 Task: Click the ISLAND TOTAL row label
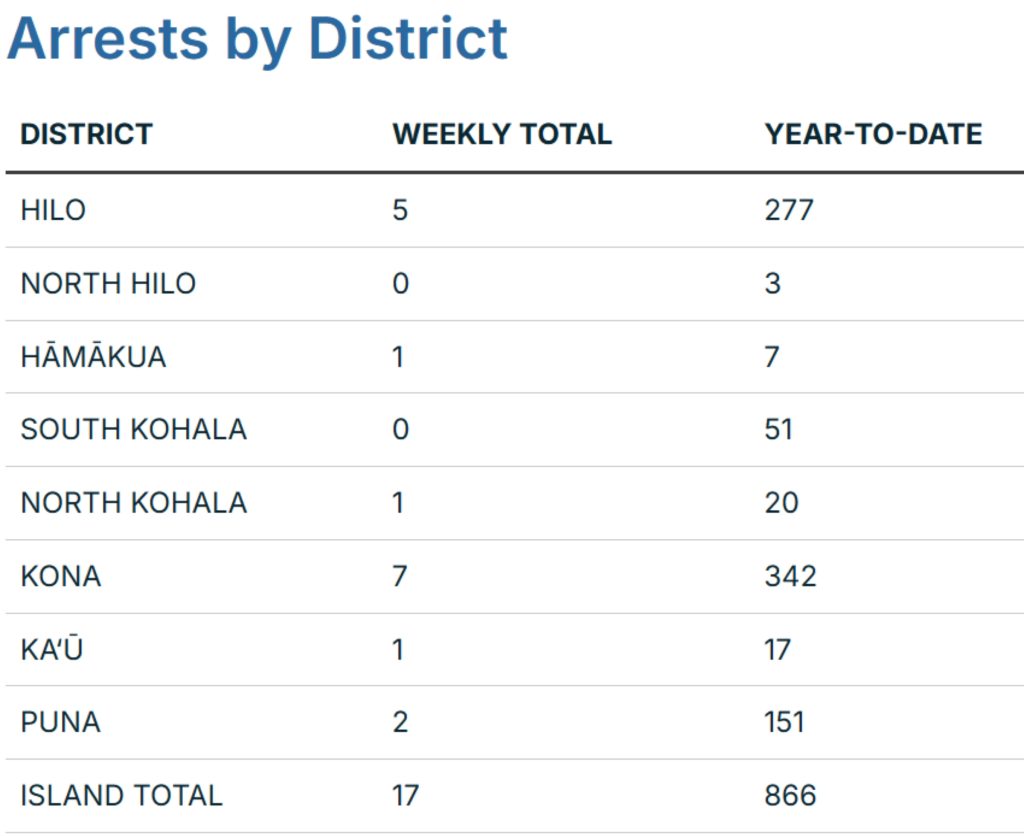click(121, 795)
